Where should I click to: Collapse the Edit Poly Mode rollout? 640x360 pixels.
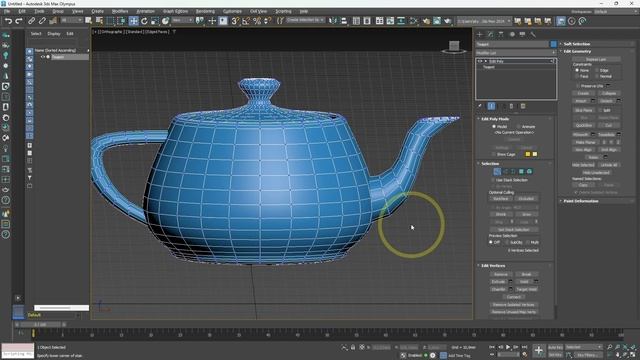495,119
